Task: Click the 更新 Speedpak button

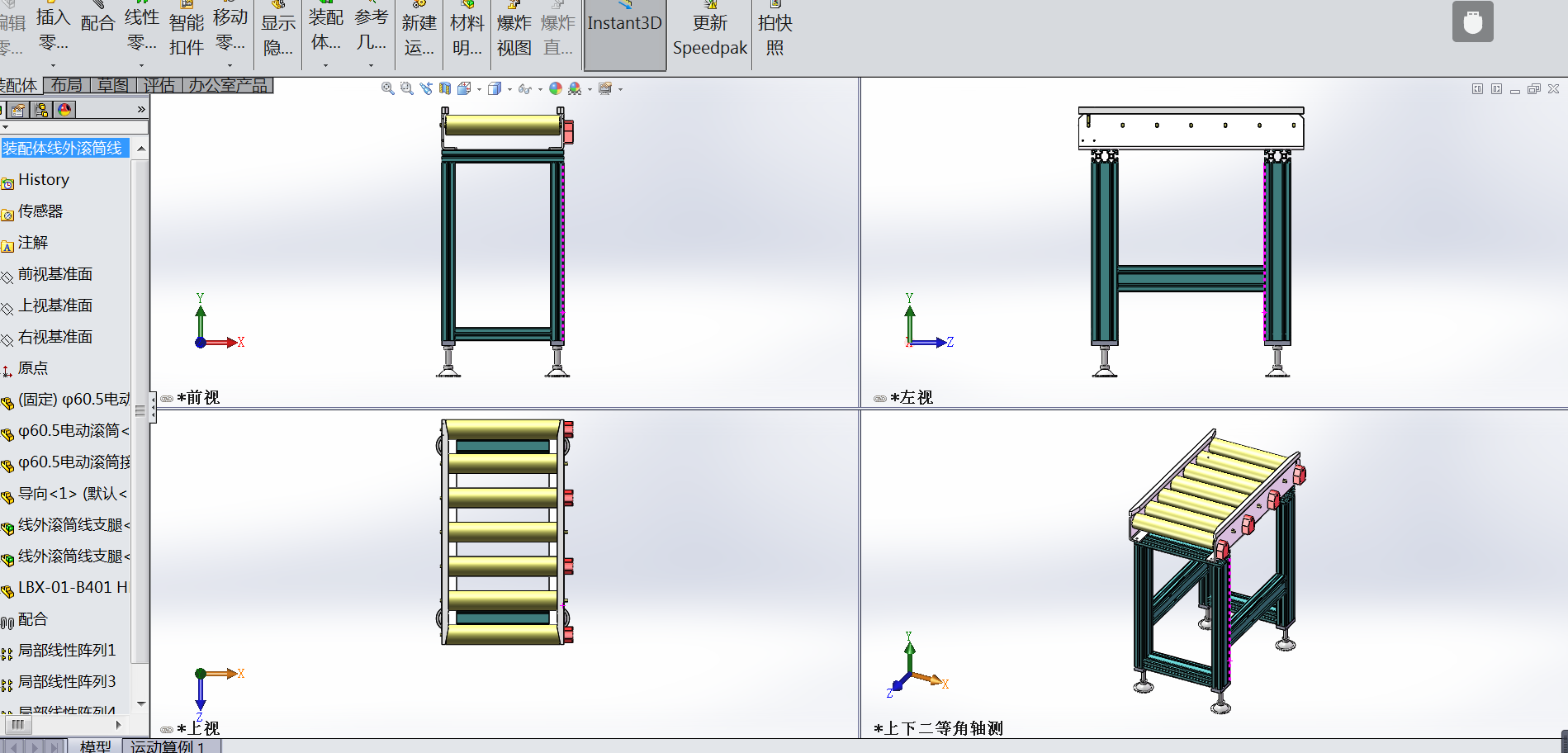Action: pos(710,33)
